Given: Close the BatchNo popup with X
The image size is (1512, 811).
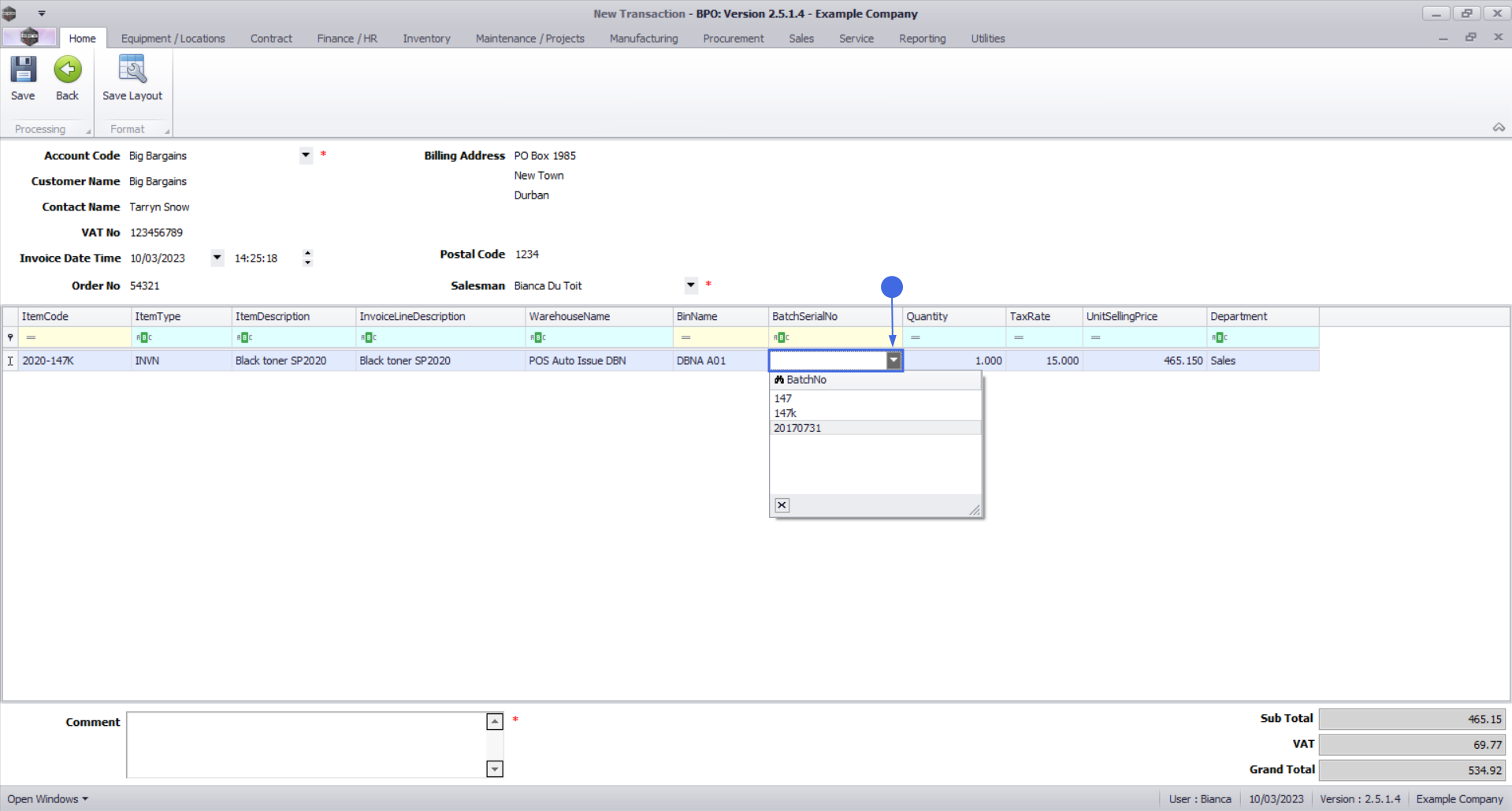Looking at the screenshot, I should 782,505.
